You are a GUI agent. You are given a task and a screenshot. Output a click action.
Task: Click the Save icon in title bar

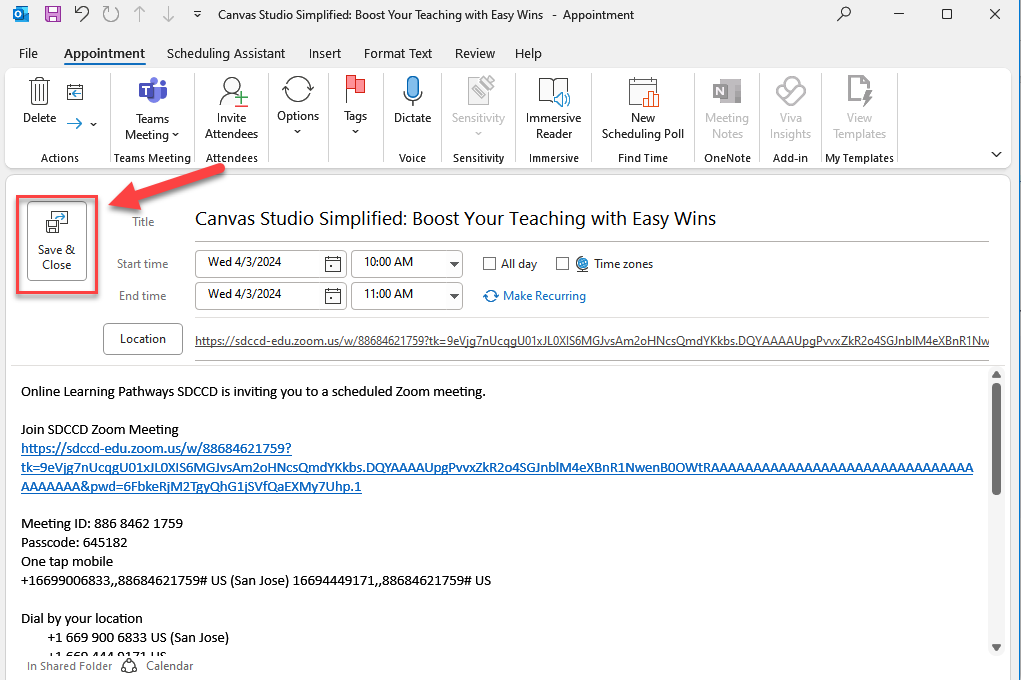click(x=53, y=15)
